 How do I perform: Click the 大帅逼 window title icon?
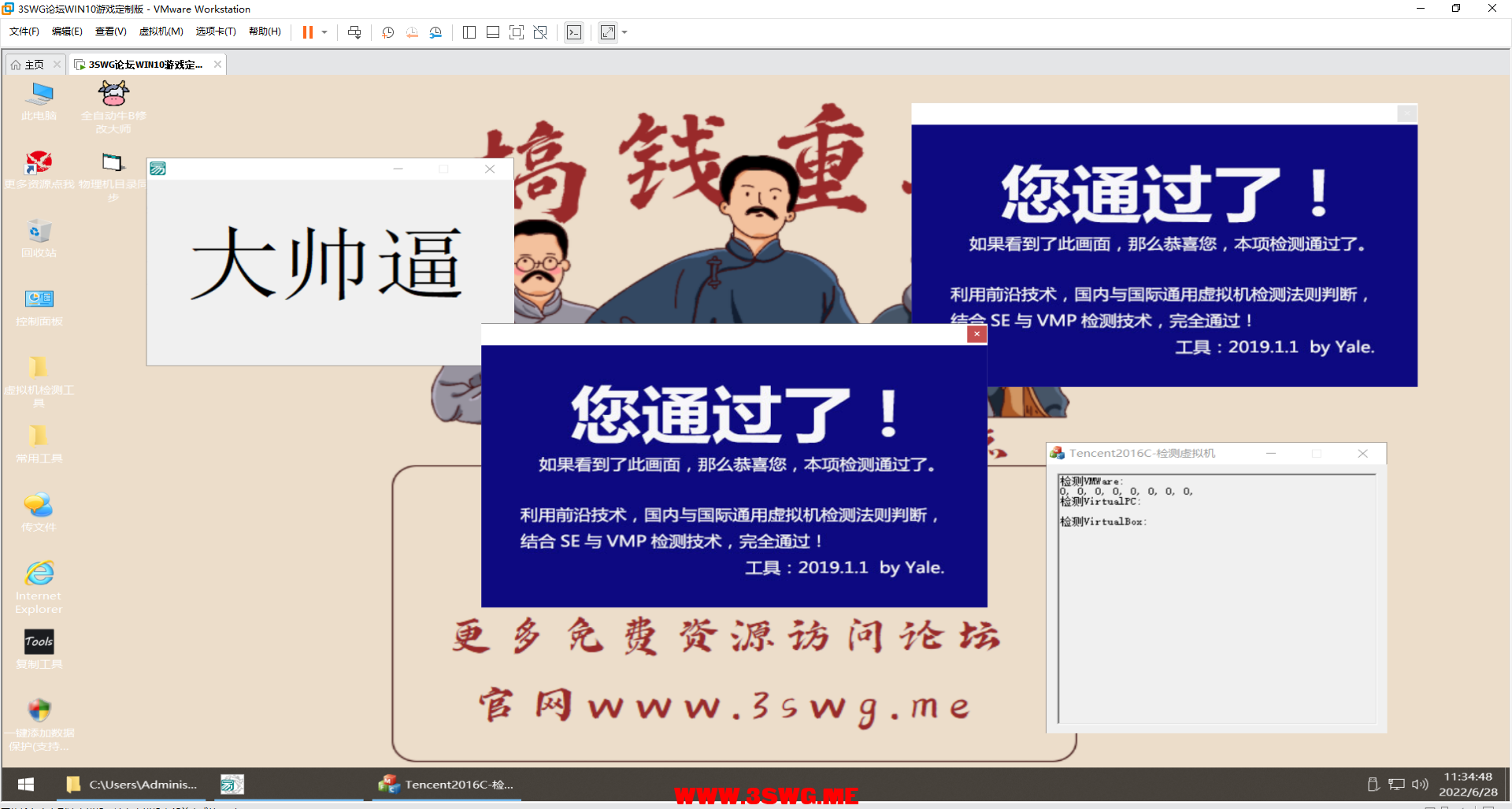pos(158,169)
